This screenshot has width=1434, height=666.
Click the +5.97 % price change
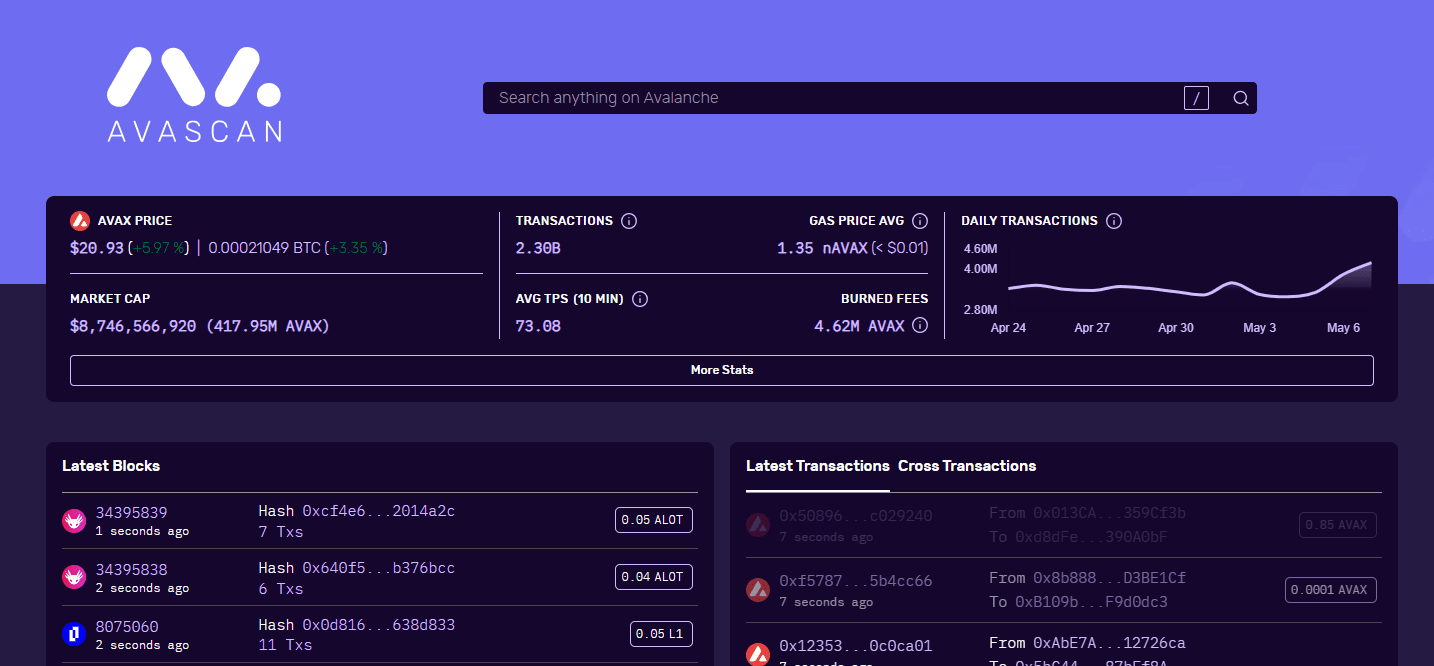tap(159, 247)
